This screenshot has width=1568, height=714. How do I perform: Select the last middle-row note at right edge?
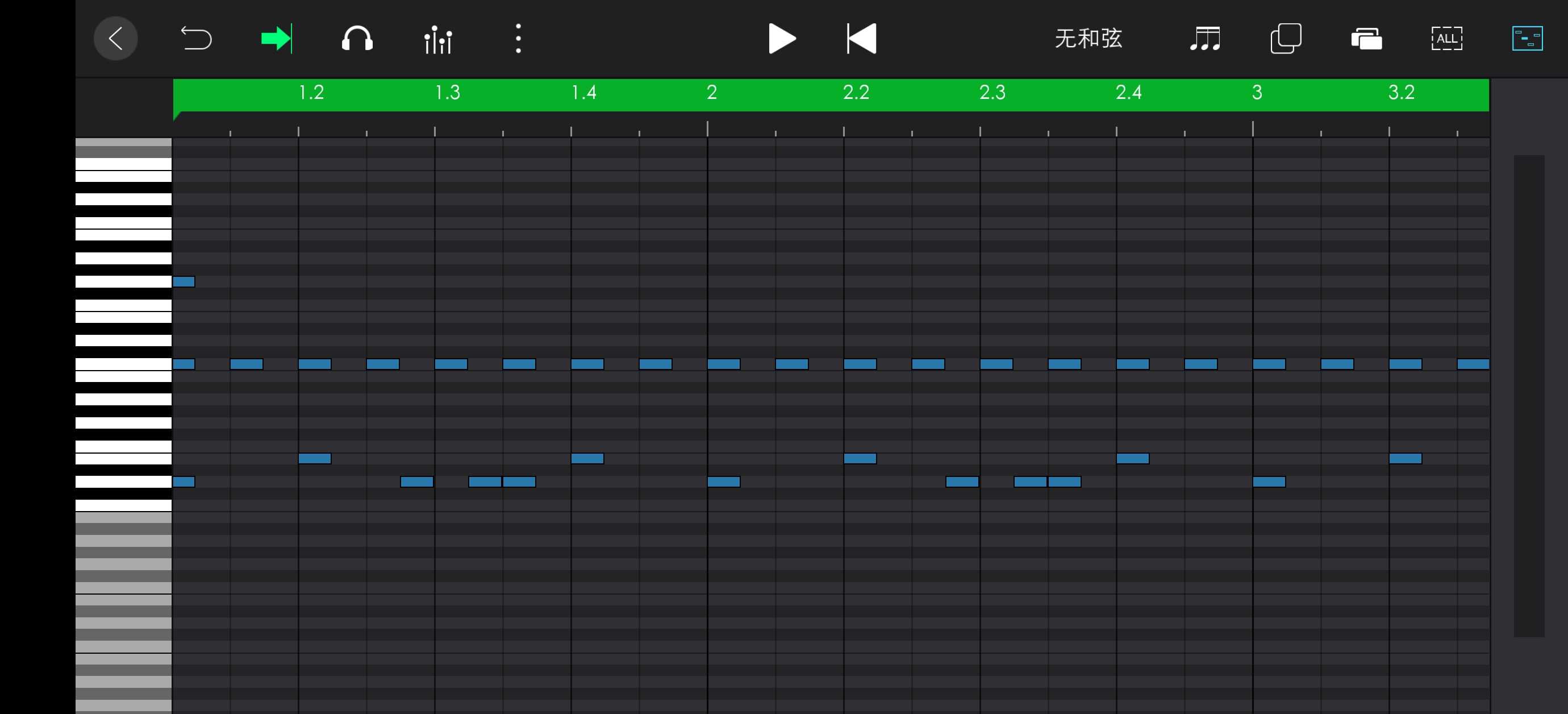click(1473, 364)
